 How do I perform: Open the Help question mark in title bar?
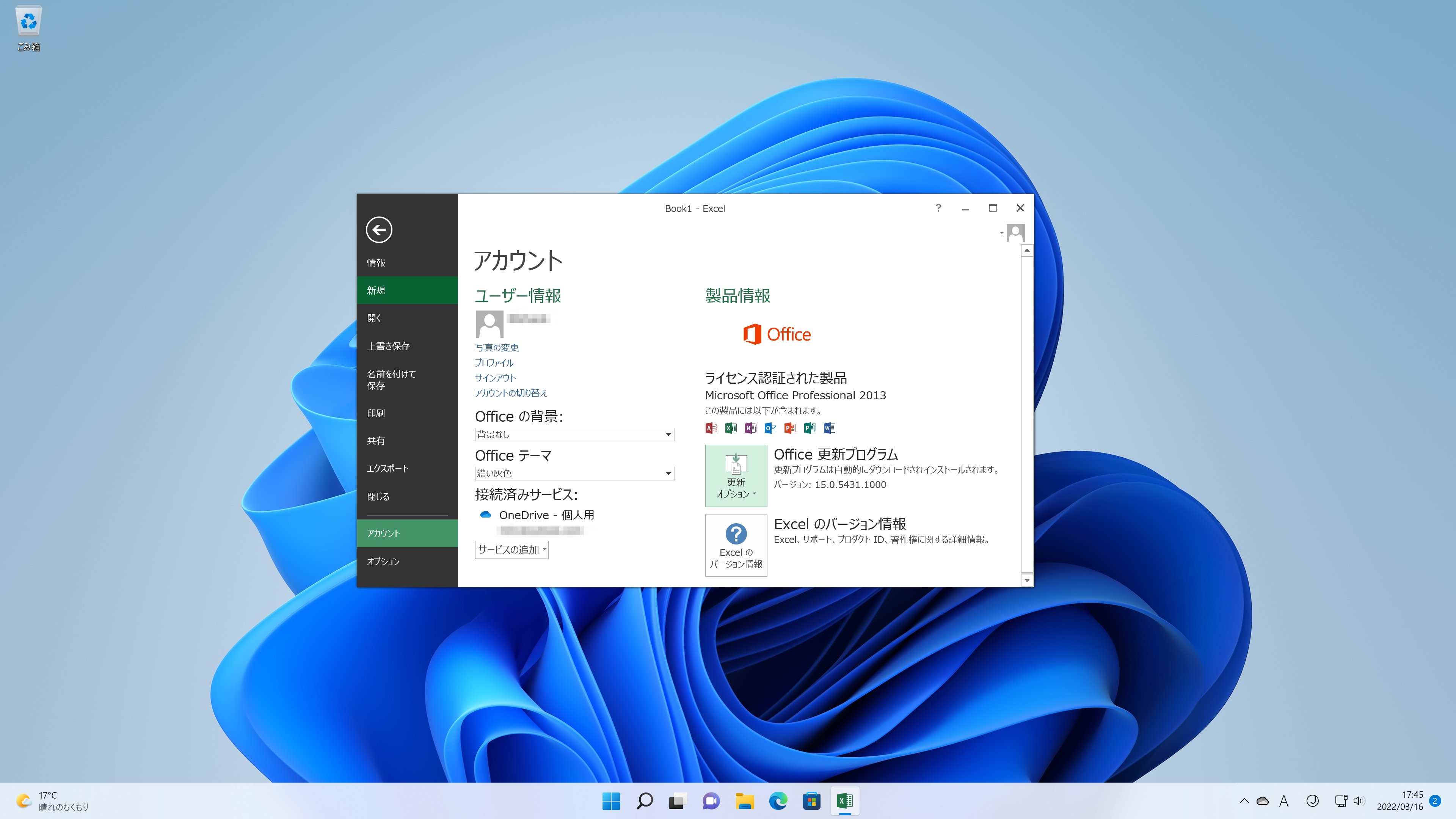[938, 208]
